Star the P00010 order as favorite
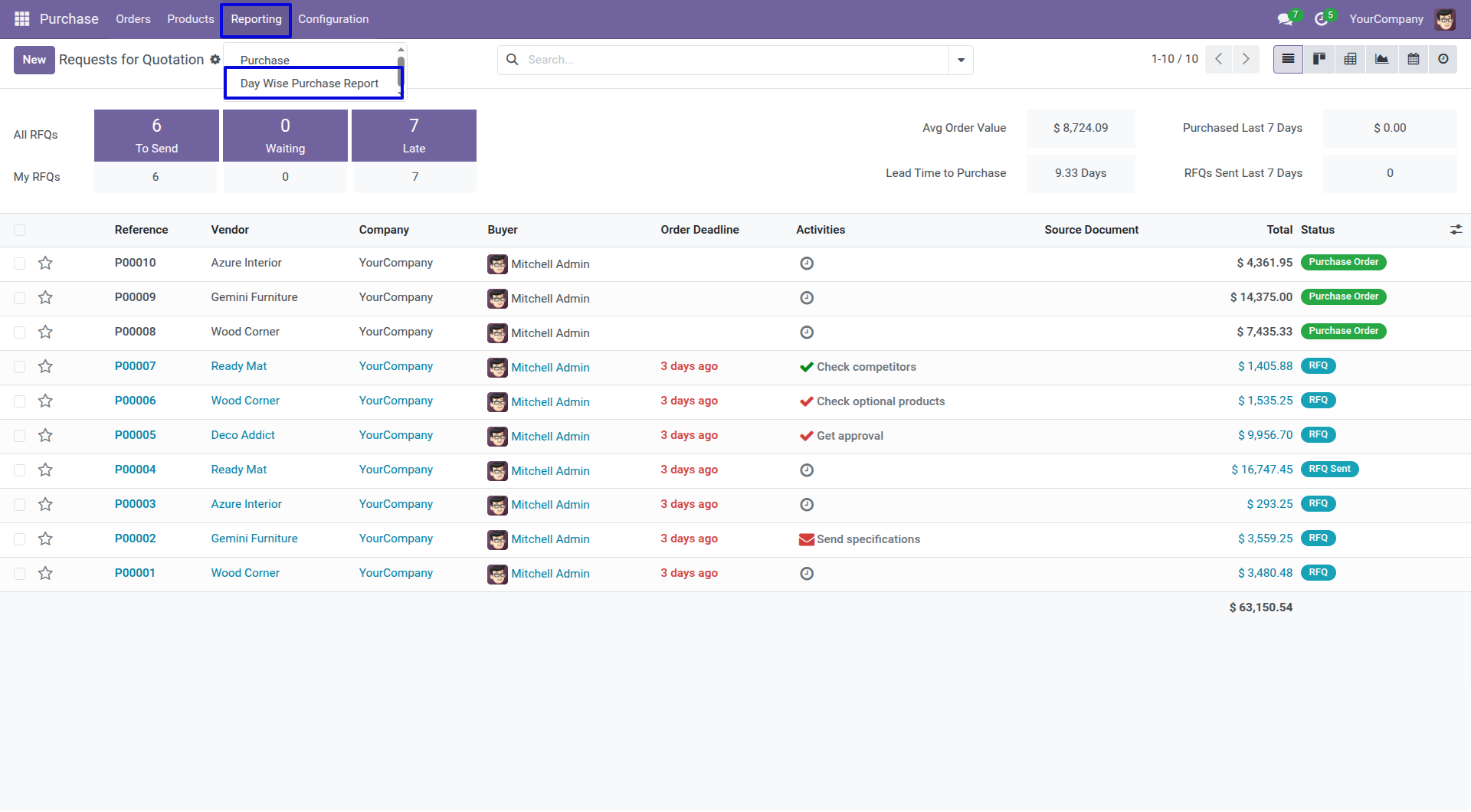 pos(45,264)
